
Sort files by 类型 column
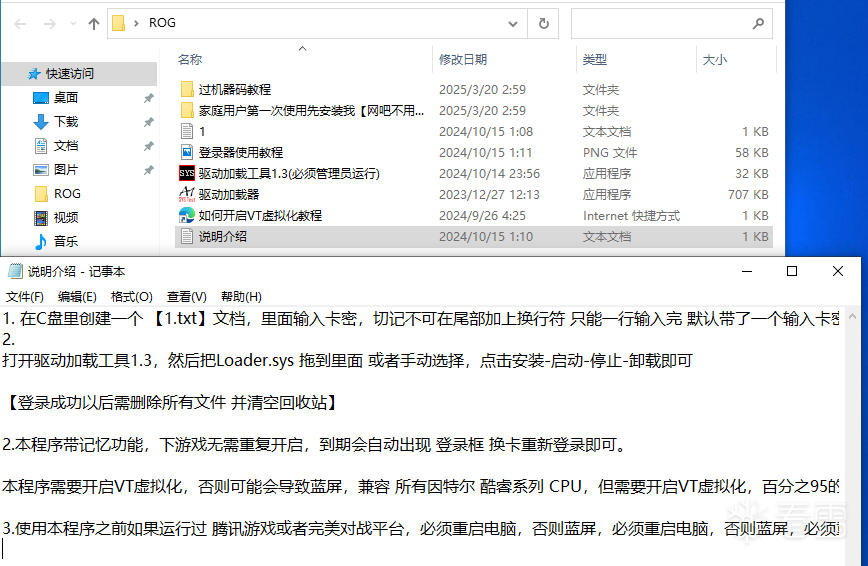595,59
